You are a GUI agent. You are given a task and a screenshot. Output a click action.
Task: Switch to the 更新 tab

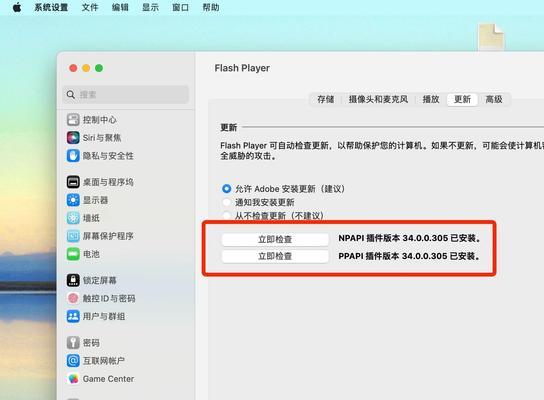[462, 100]
